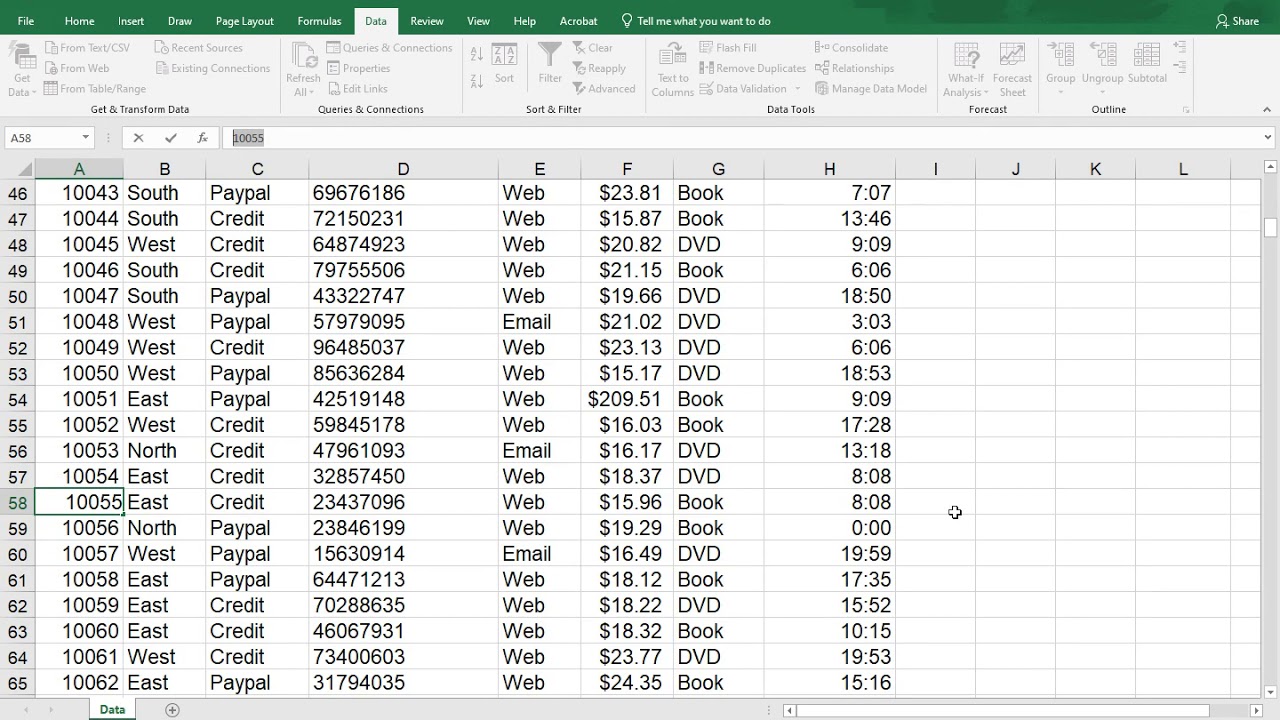Click cell with 69676186
1280x720 pixels.
point(403,192)
